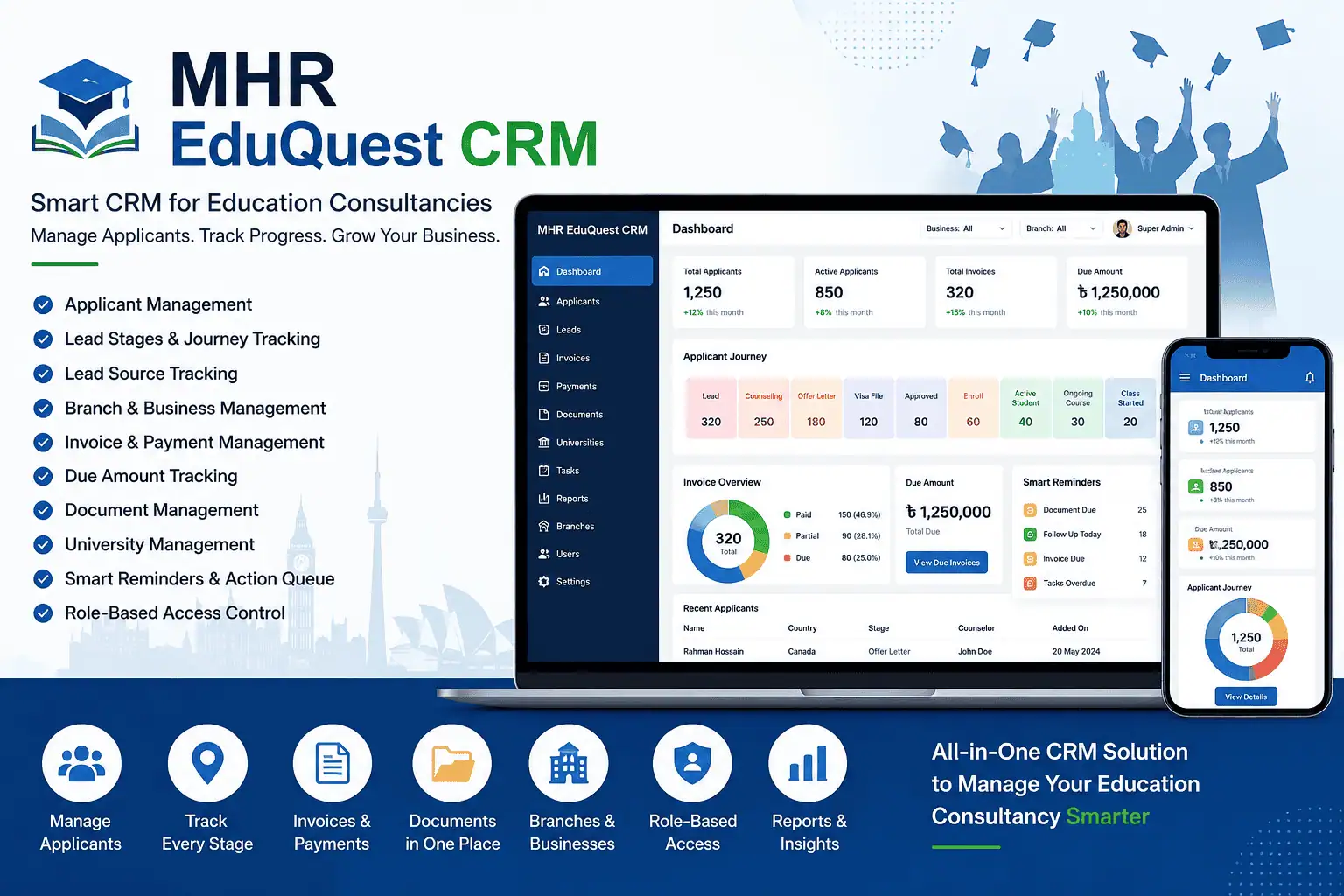Click the Documents in One Place folder icon
The image size is (1344, 896).
pos(452,764)
